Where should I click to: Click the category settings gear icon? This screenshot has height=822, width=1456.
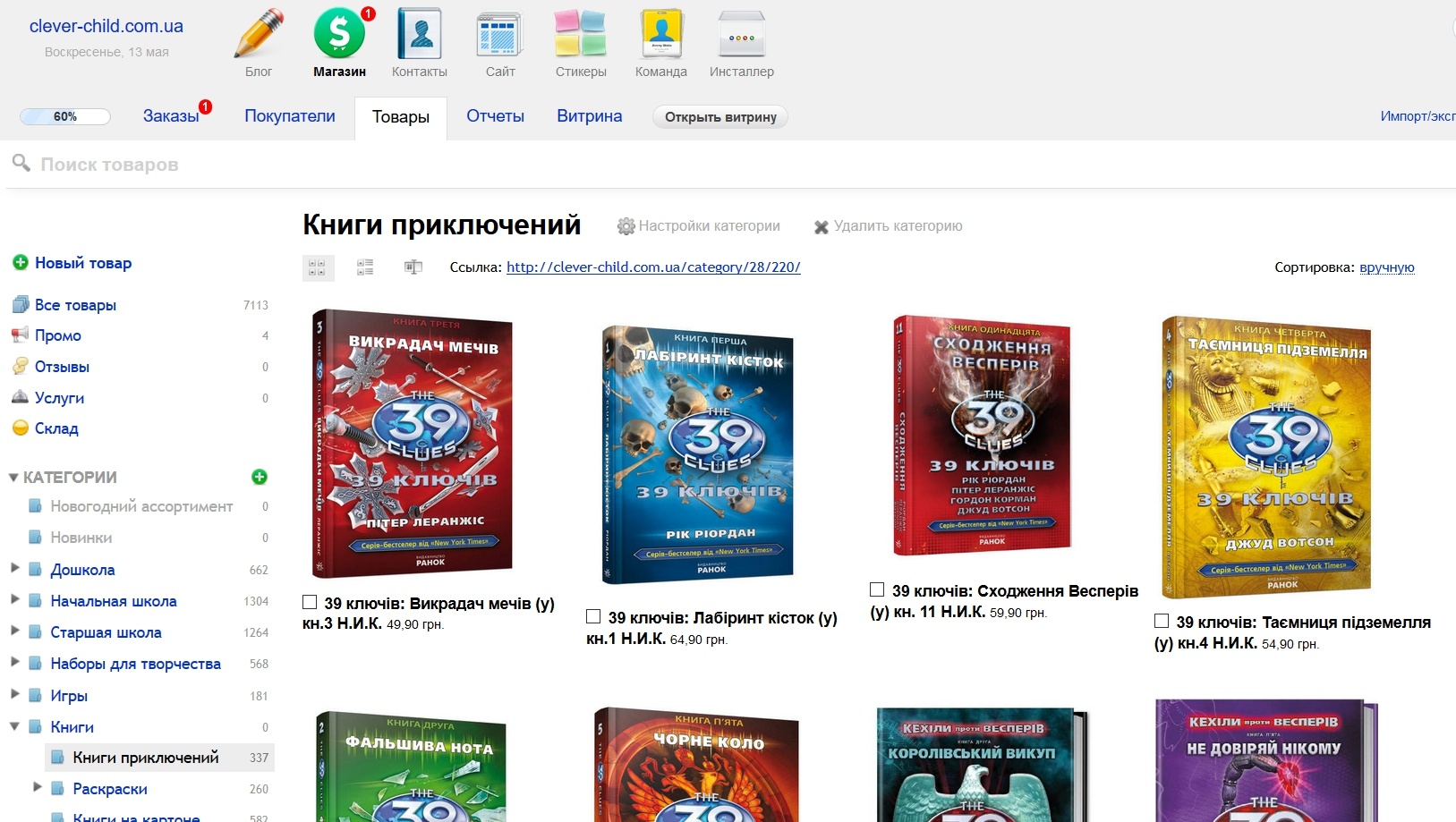point(626,226)
